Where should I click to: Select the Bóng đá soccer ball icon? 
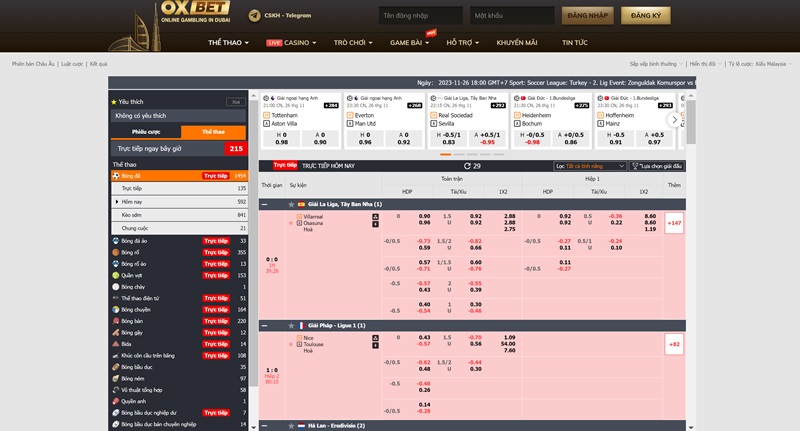[116, 176]
